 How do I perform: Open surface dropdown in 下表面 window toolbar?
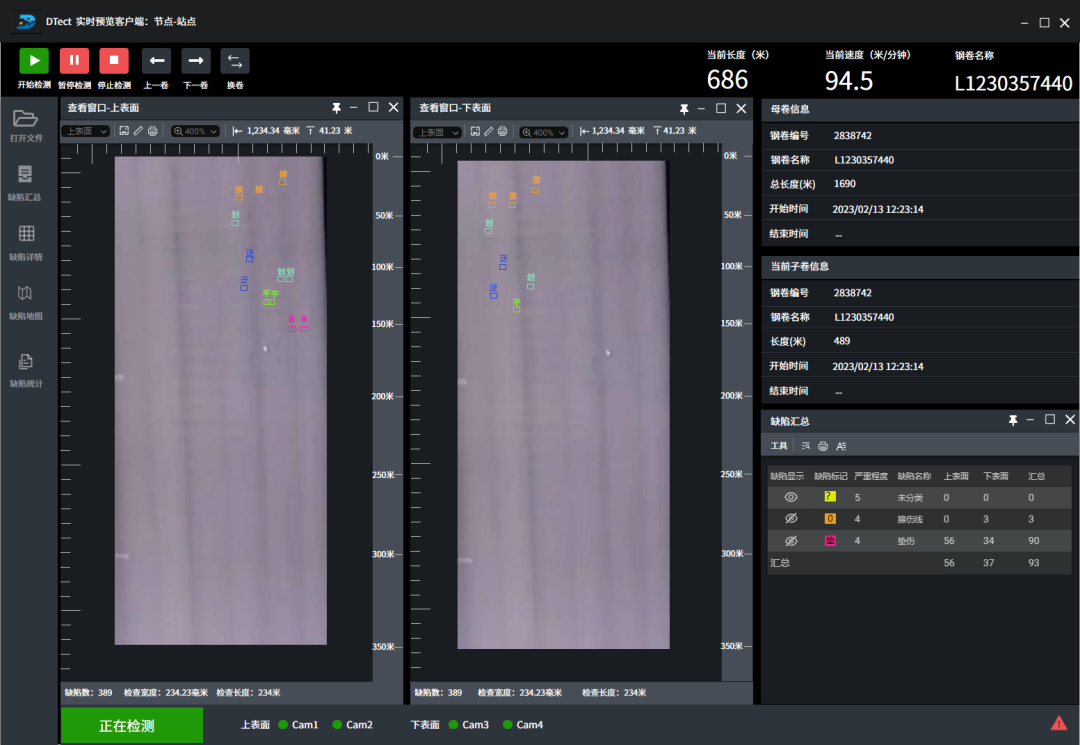pyautogui.click(x=437, y=132)
